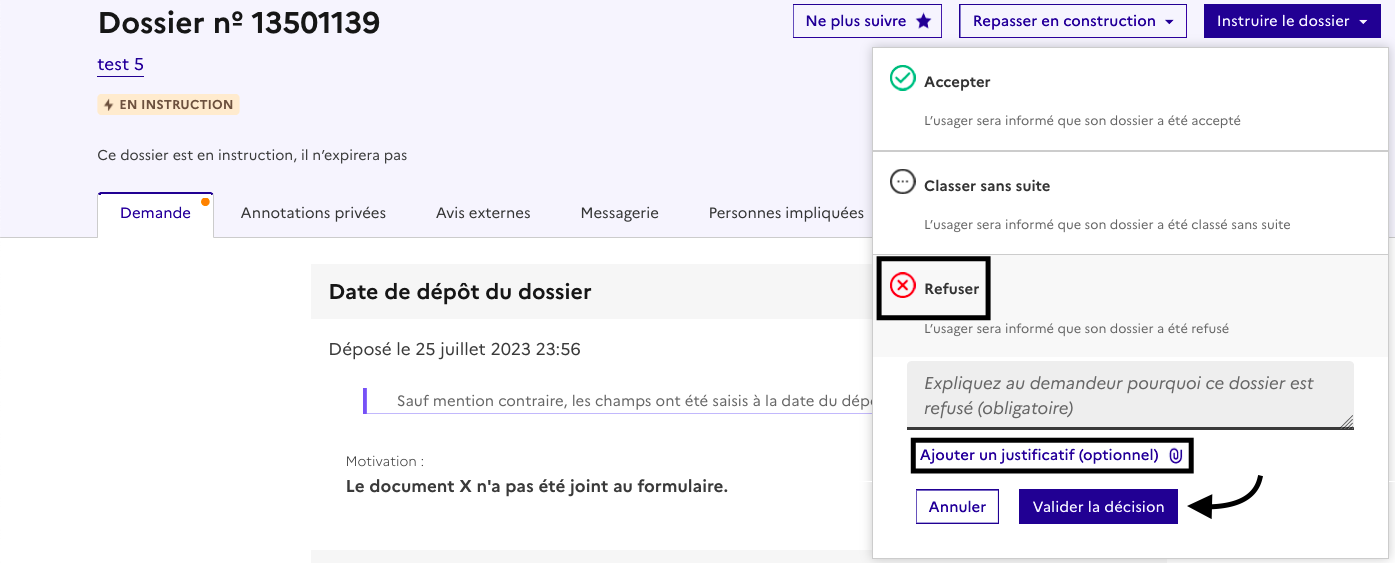Open the test 5 link
Viewport: 1395px width, 563px height.
[x=120, y=65]
